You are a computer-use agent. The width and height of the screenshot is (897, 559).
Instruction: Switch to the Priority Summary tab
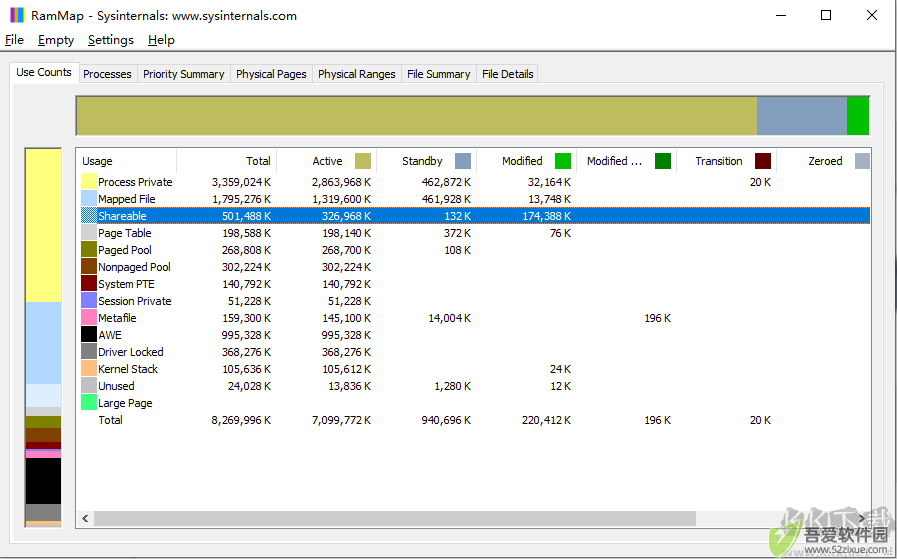coord(184,74)
